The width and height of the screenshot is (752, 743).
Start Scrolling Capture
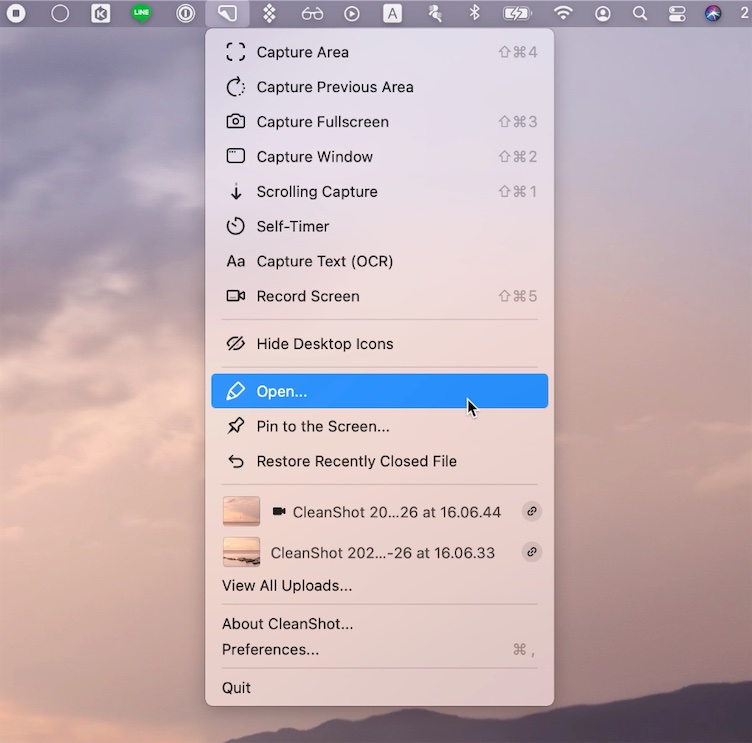coord(379,191)
